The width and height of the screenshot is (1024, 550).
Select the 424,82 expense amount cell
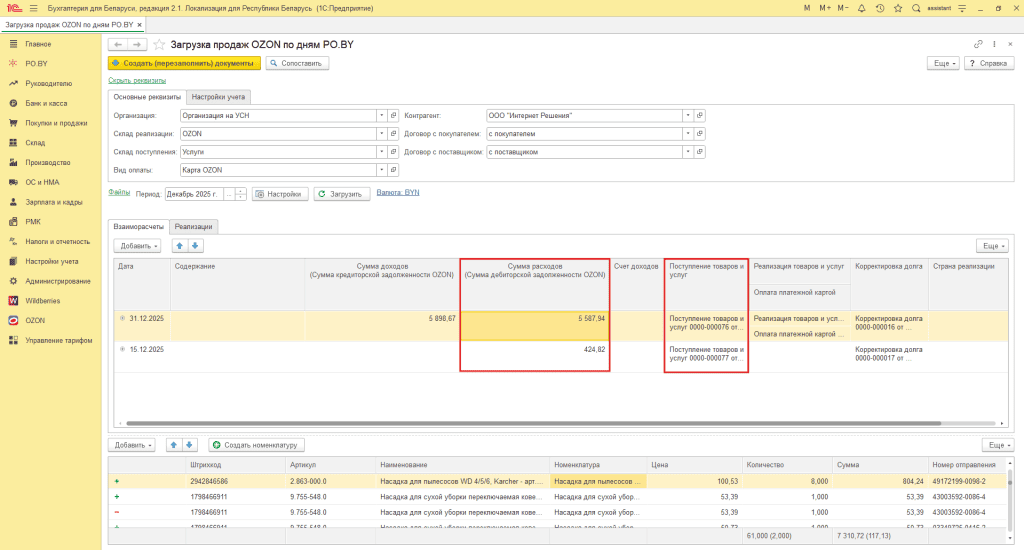(x=535, y=357)
